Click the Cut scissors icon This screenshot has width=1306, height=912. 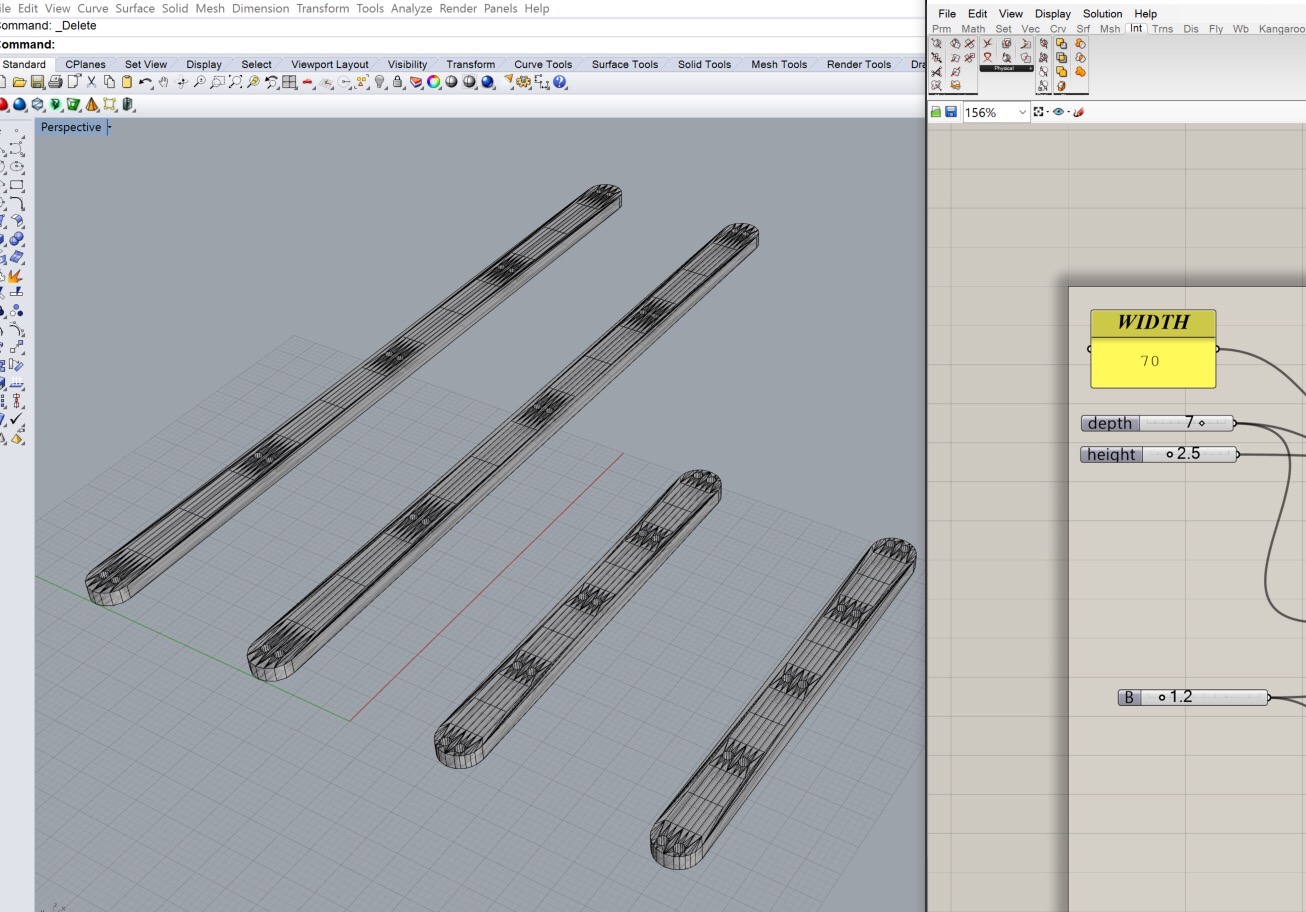91,82
